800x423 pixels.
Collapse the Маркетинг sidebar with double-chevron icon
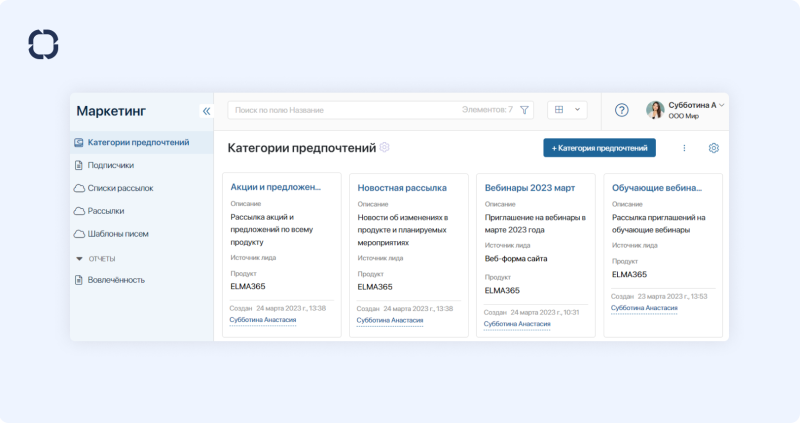206,111
